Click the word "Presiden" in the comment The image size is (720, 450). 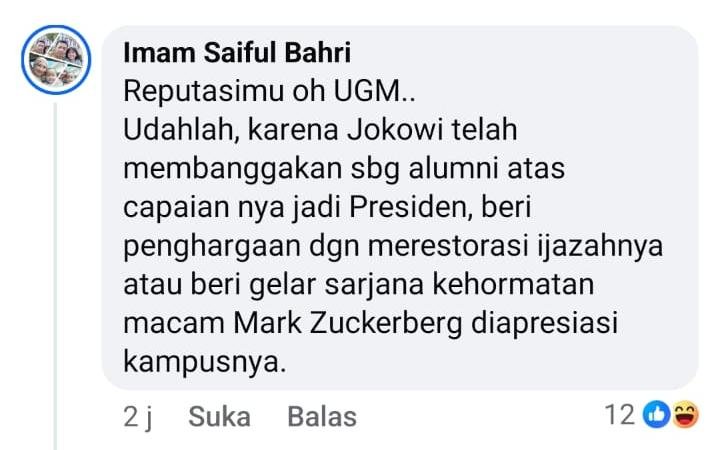coord(404,208)
